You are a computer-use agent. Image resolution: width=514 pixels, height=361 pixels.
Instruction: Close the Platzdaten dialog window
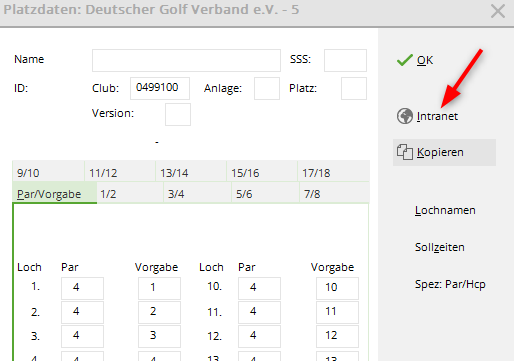point(498,11)
